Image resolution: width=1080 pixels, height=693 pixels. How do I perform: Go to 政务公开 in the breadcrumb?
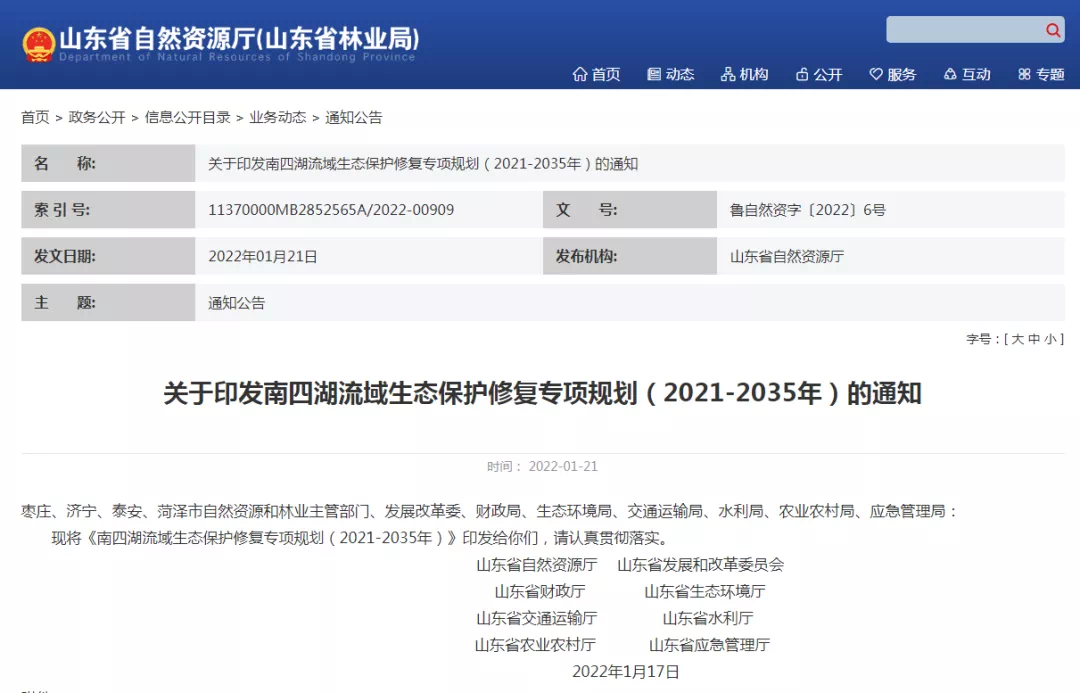tap(97, 117)
